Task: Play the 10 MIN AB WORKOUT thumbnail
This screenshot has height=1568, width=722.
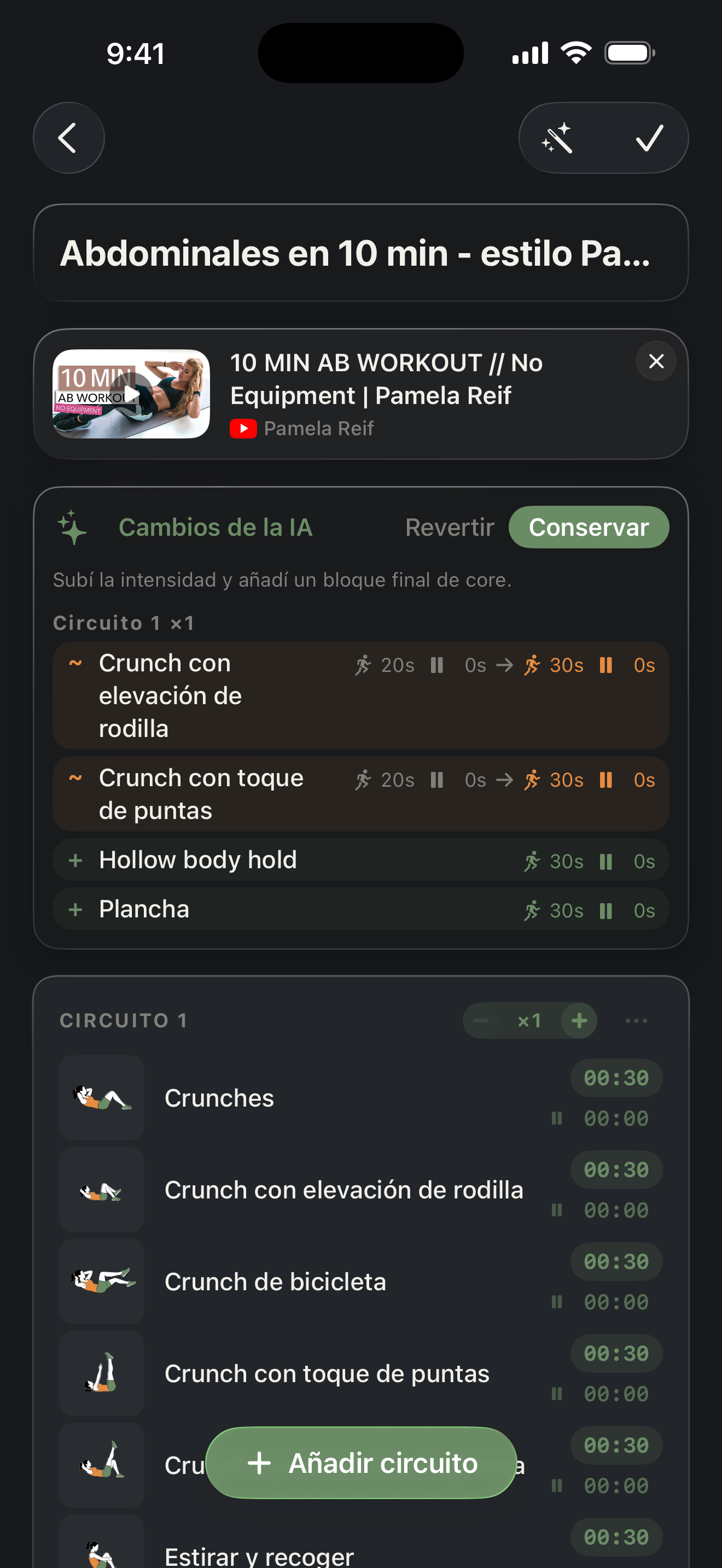Action: click(x=131, y=394)
